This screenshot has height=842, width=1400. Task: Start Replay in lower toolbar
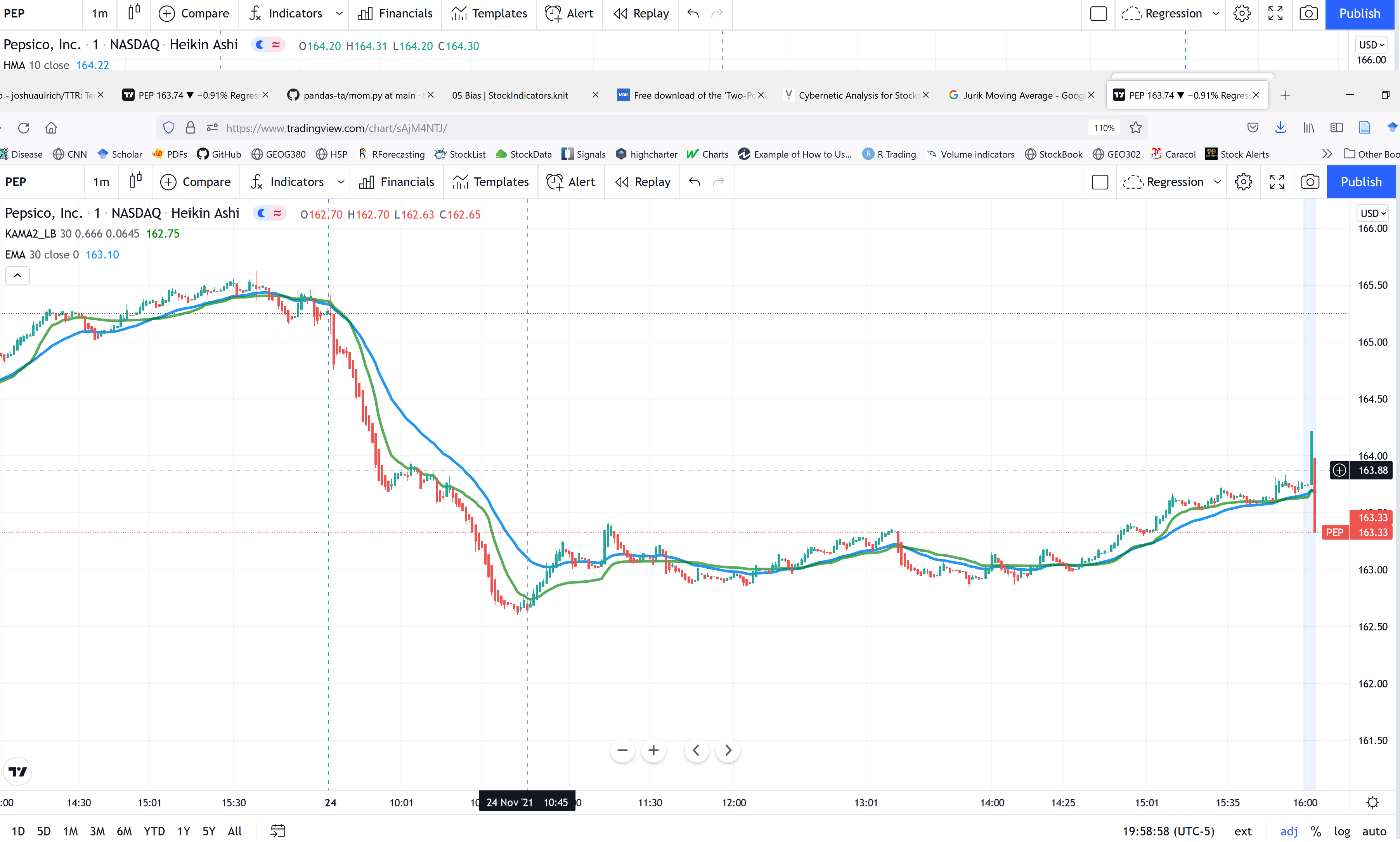click(x=643, y=182)
